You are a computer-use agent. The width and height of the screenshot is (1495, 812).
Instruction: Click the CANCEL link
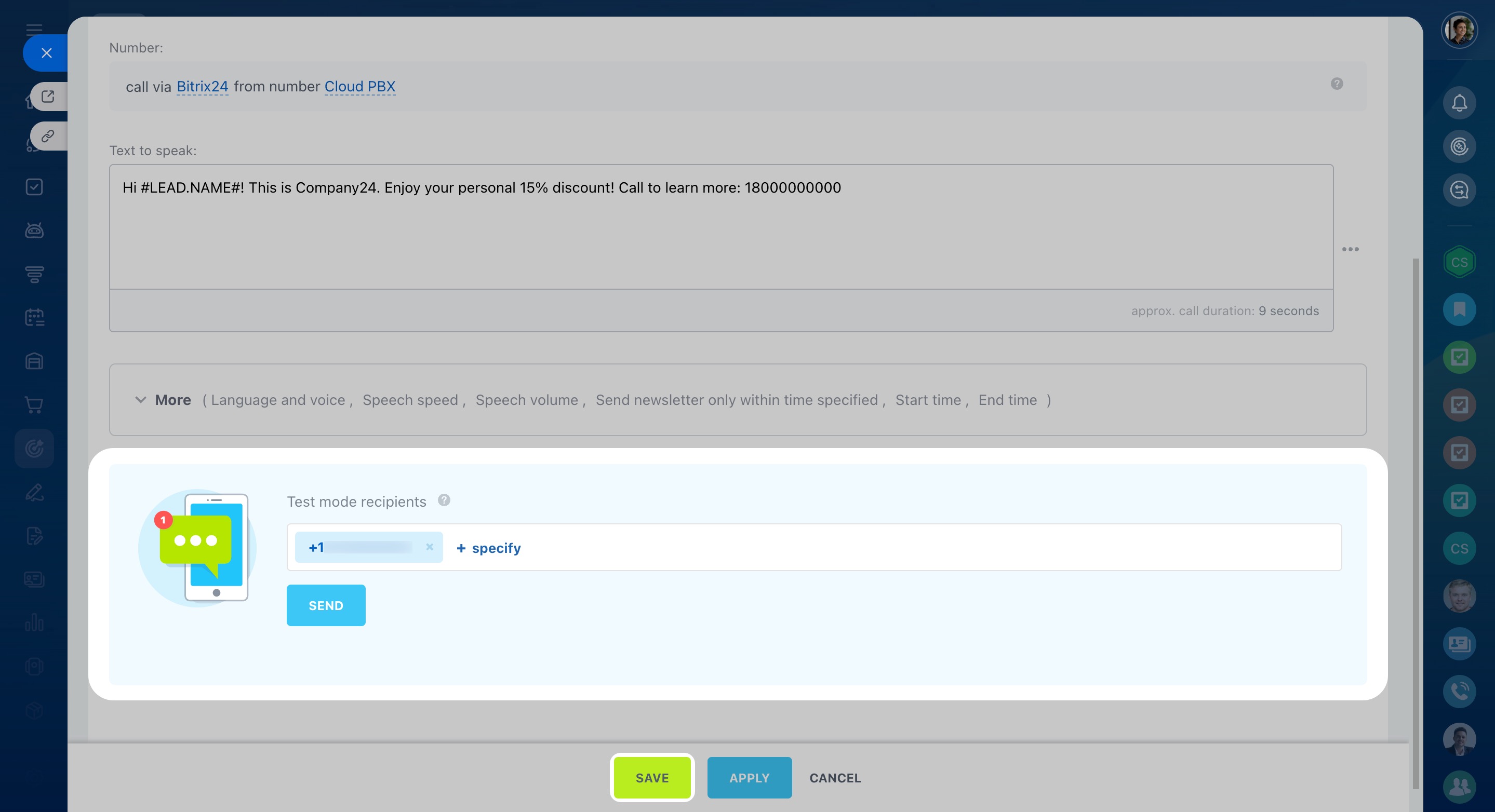coord(835,777)
